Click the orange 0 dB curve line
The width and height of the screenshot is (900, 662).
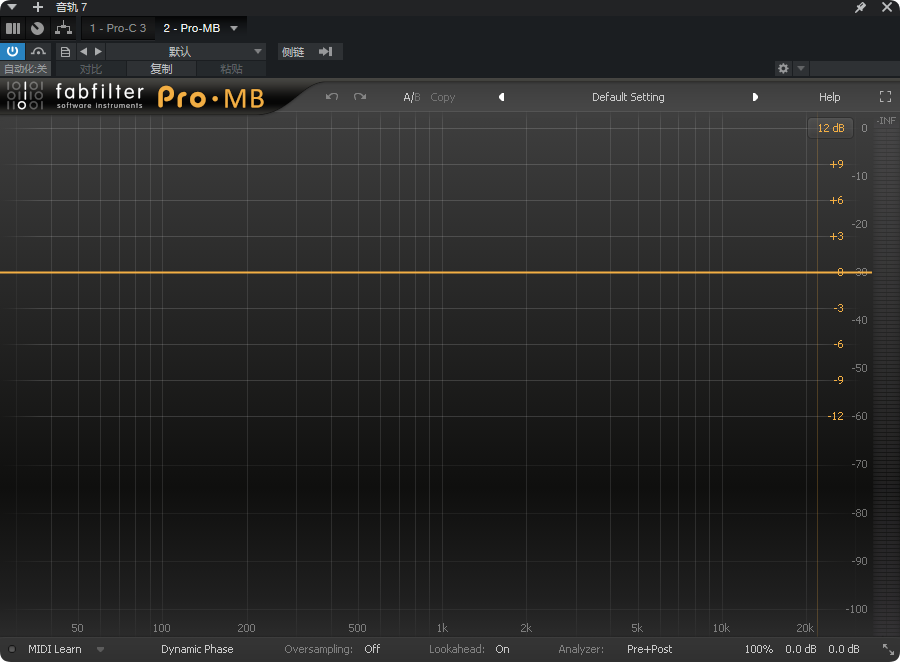[436, 272]
